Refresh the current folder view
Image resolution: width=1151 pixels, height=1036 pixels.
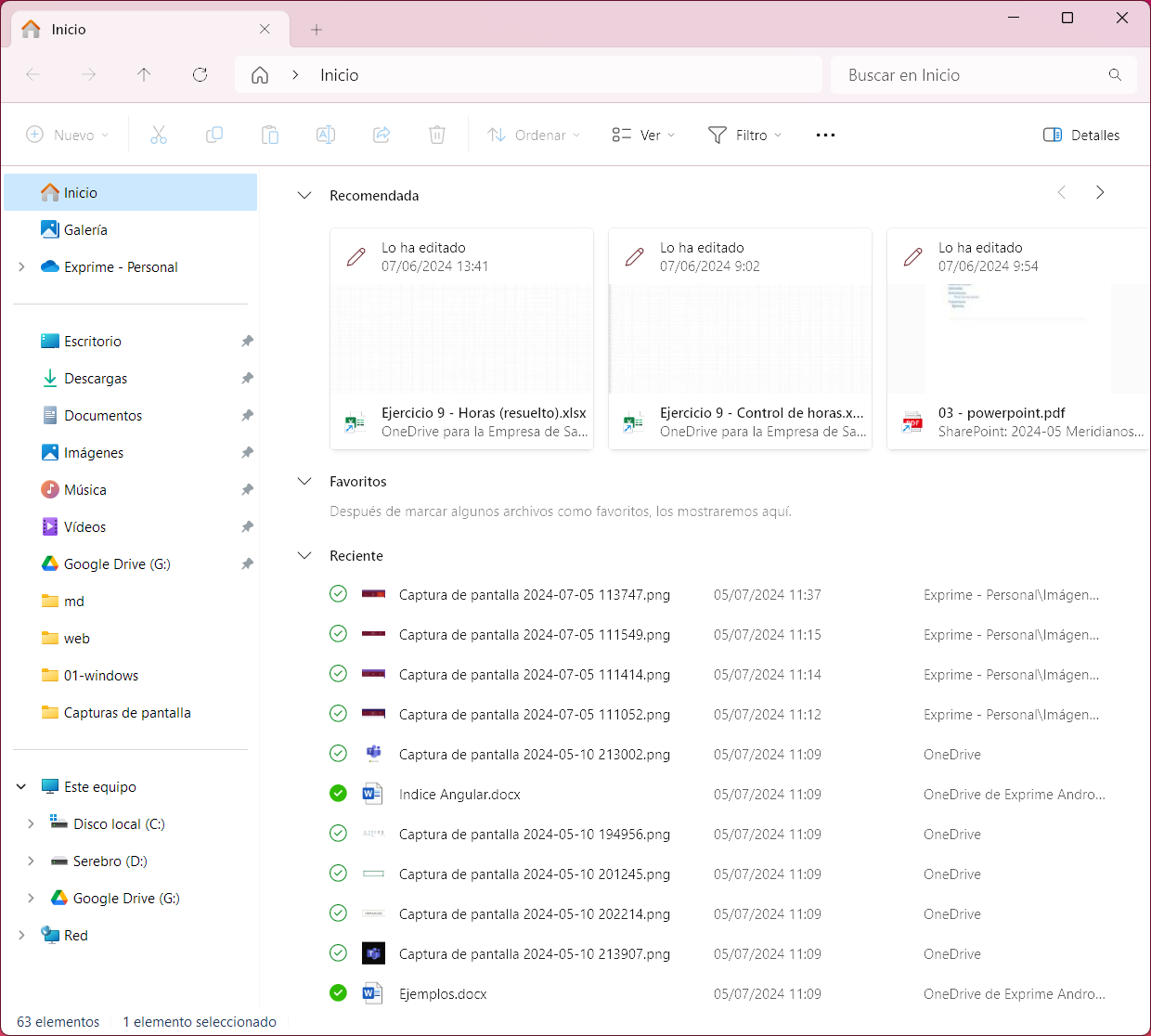pos(200,75)
